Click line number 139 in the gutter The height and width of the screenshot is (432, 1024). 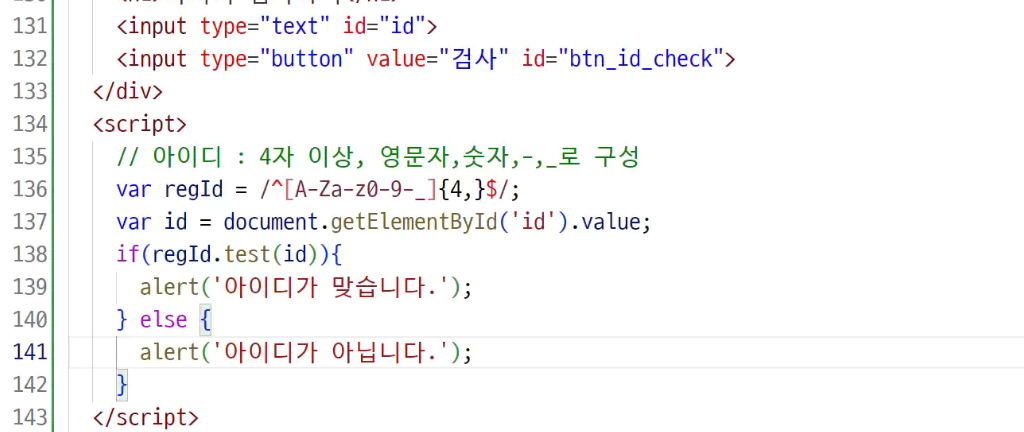click(x=30, y=287)
